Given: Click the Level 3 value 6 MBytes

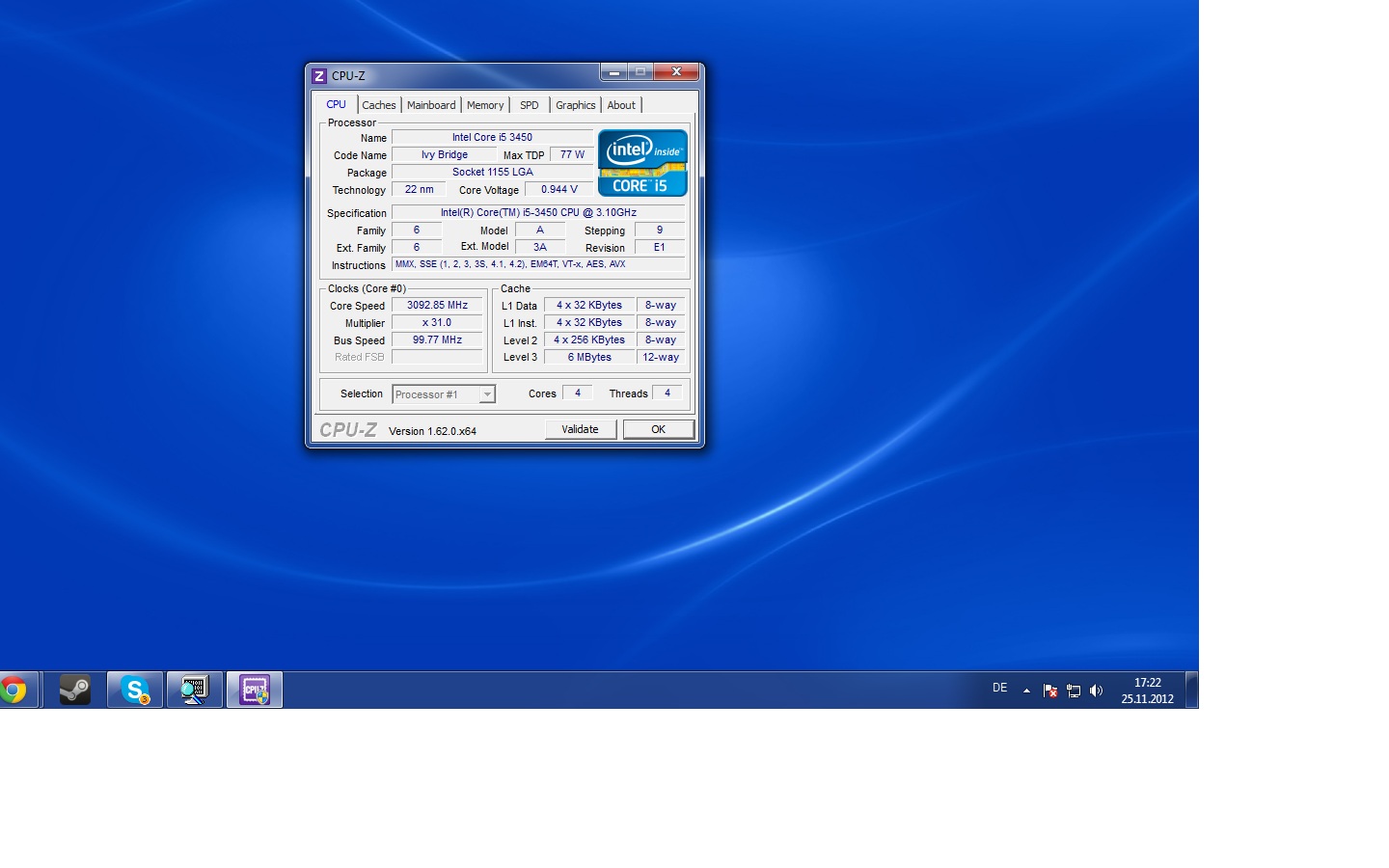Looking at the screenshot, I should tap(589, 358).
